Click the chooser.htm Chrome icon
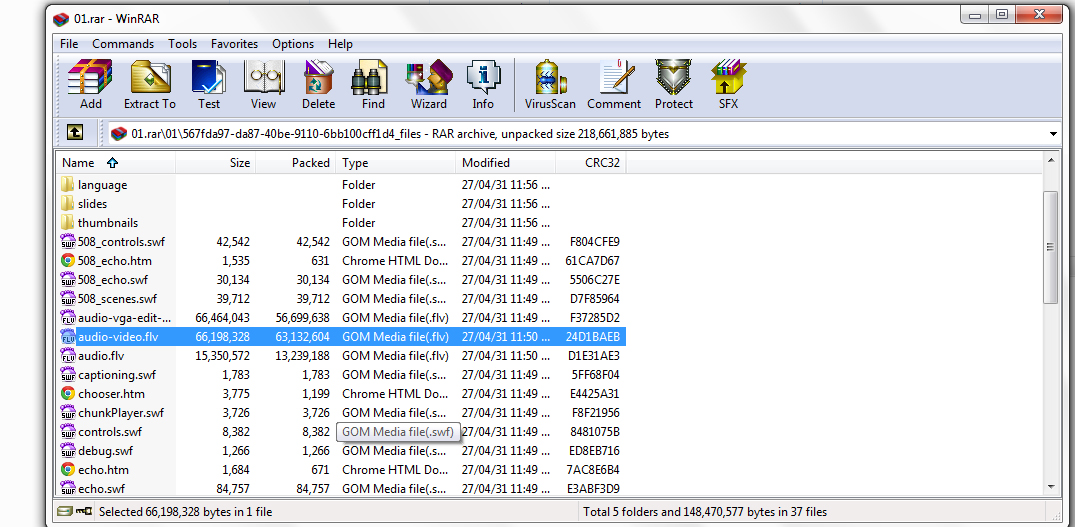The height and width of the screenshot is (527, 1075). tap(67, 393)
